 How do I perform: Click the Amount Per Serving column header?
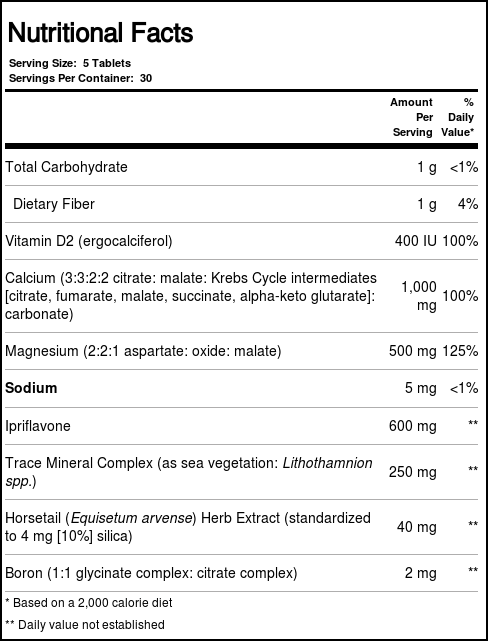coord(411,117)
